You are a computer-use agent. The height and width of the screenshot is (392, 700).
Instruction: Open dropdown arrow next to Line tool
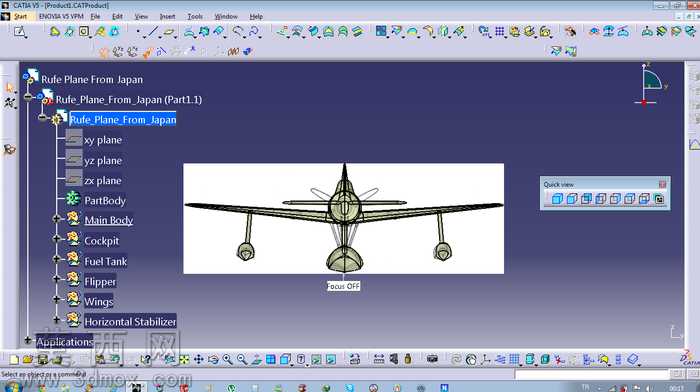[x=159, y=37]
